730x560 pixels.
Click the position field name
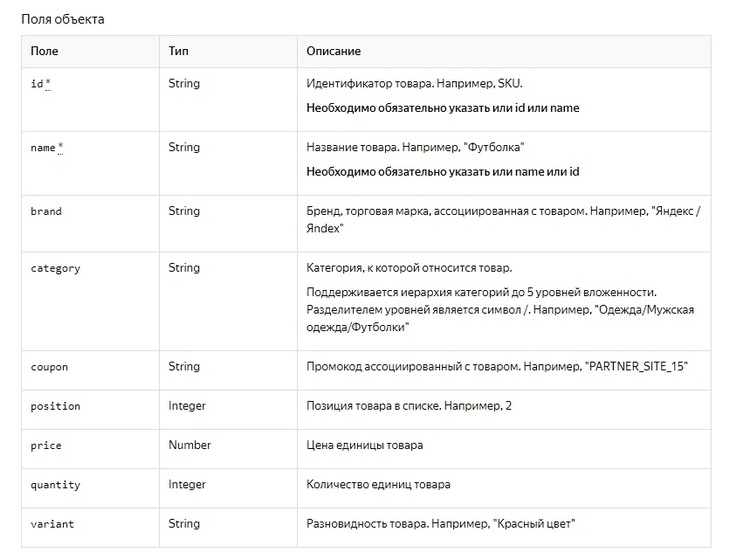[x=56, y=406]
